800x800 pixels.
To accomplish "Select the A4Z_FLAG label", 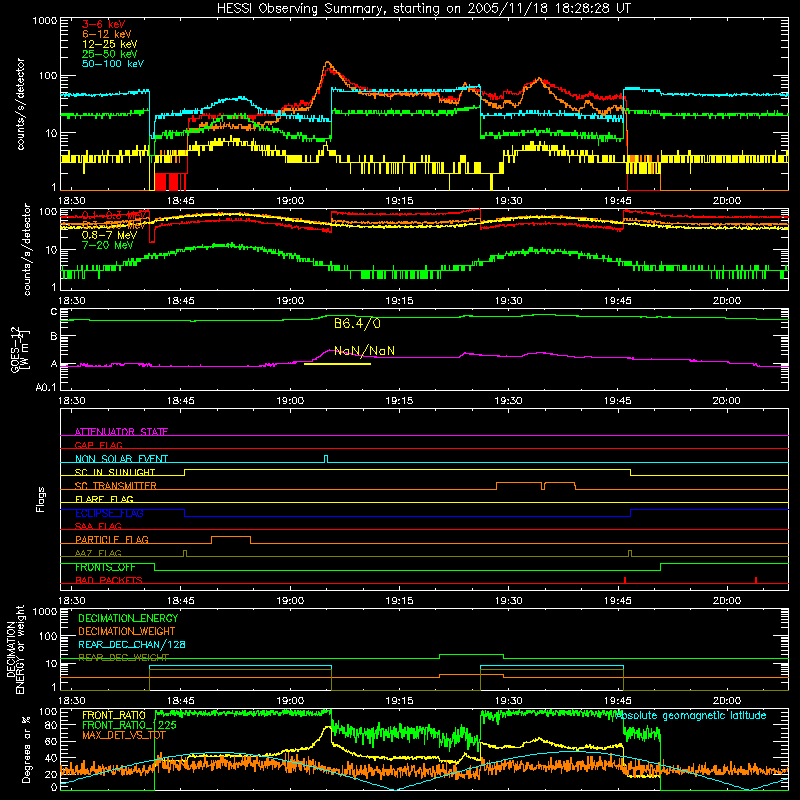I will (98, 553).
